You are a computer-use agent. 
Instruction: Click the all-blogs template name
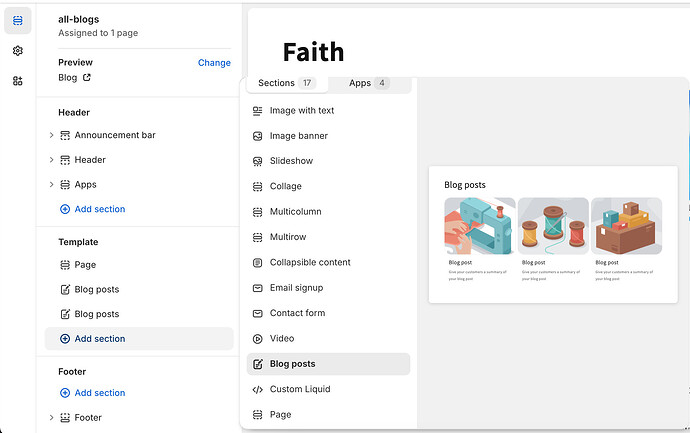click(79, 19)
